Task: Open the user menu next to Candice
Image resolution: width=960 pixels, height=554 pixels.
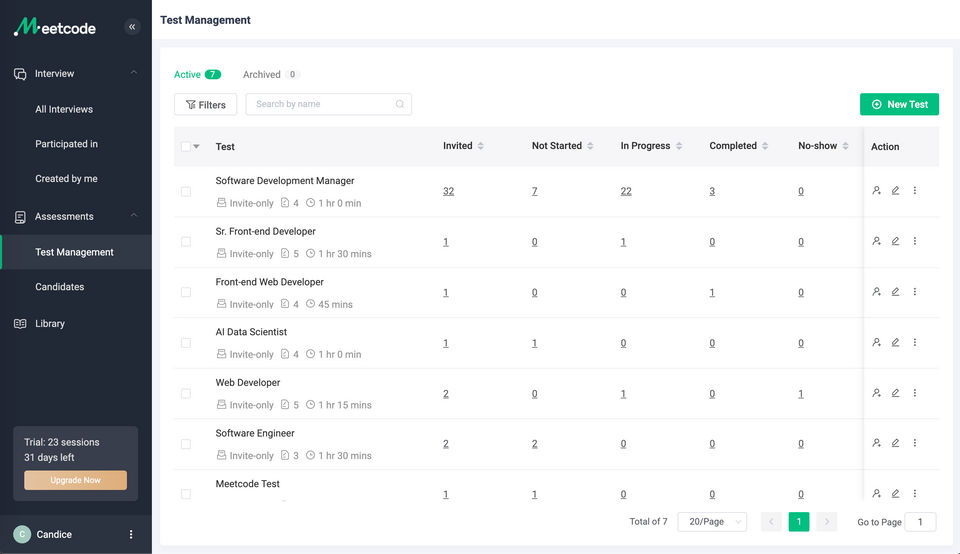Action: [x=131, y=534]
